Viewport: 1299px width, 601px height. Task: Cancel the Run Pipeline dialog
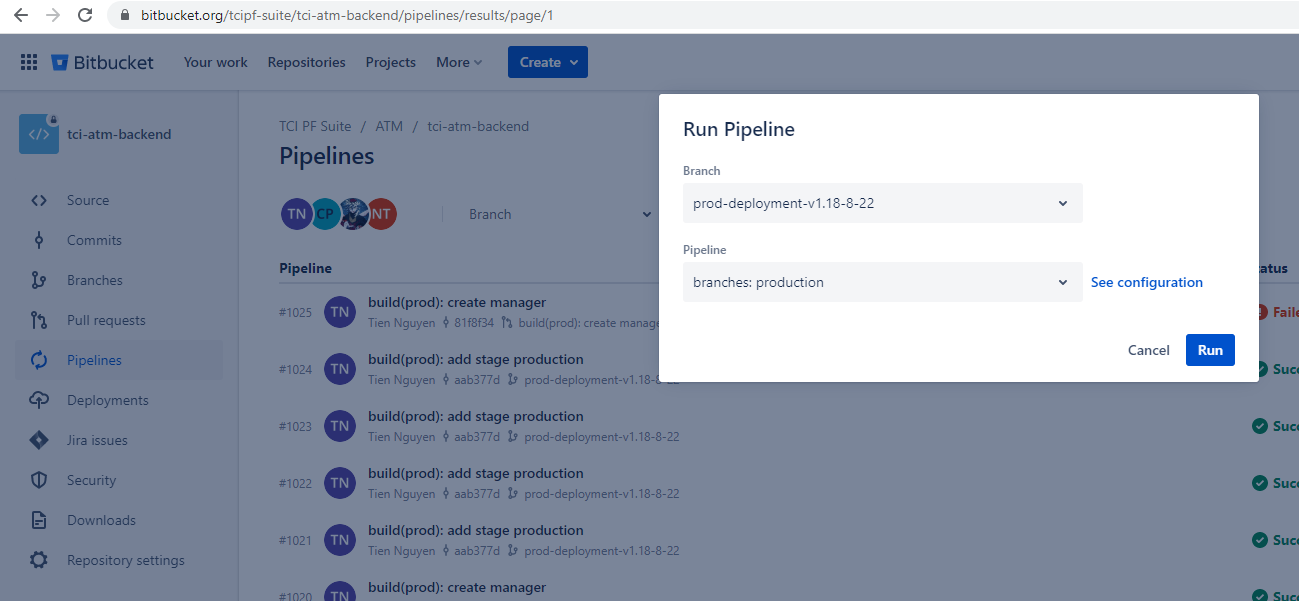(1148, 350)
